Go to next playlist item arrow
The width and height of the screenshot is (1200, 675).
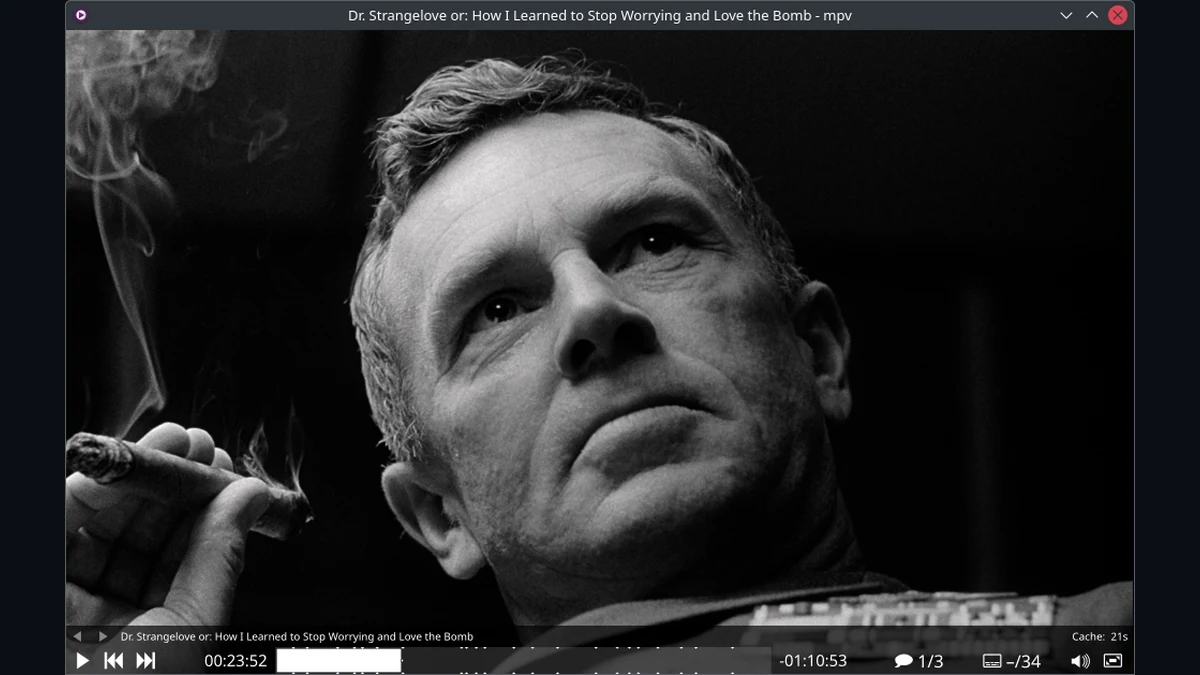(x=102, y=636)
